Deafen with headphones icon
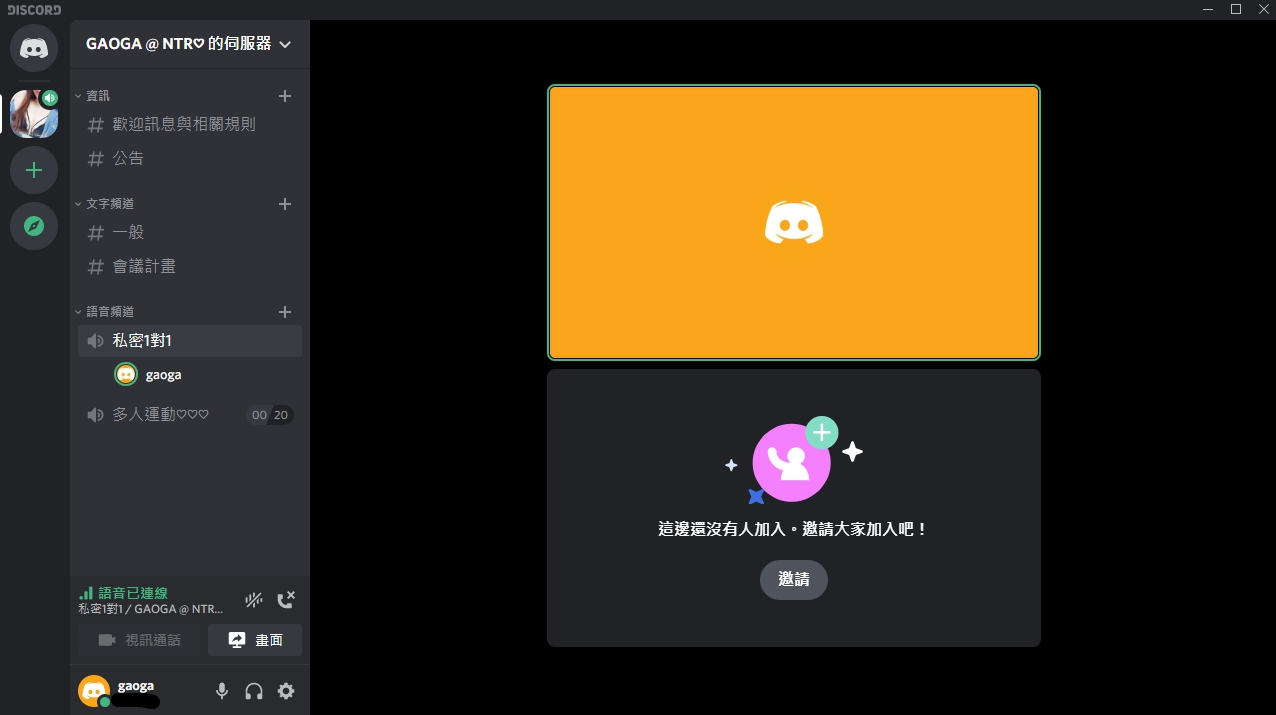1276x715 pixels. pos(254,691)
